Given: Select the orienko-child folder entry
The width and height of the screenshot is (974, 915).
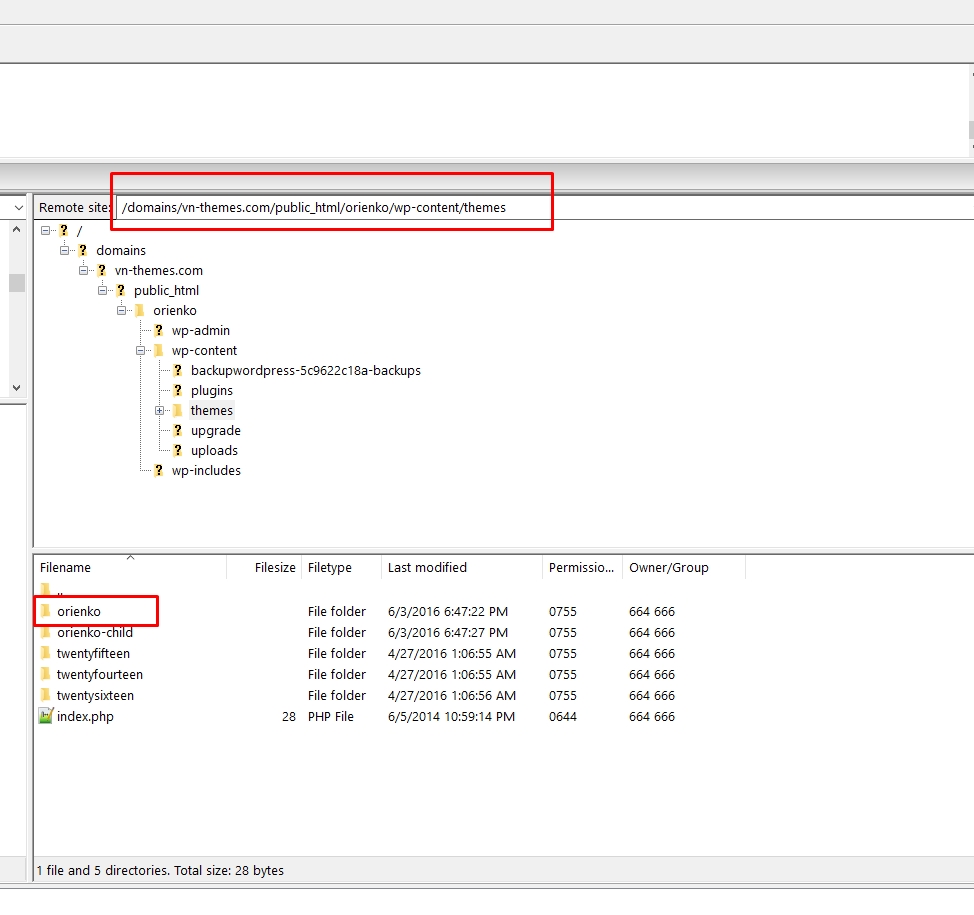Looking at the screenshot, I should pos(94,632).
